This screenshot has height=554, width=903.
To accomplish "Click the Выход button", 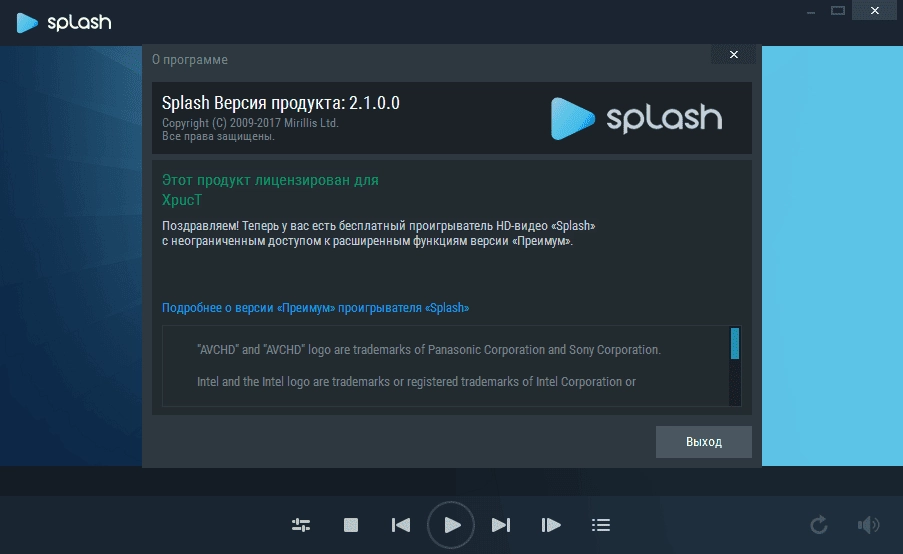I will [x=704, y=442].
